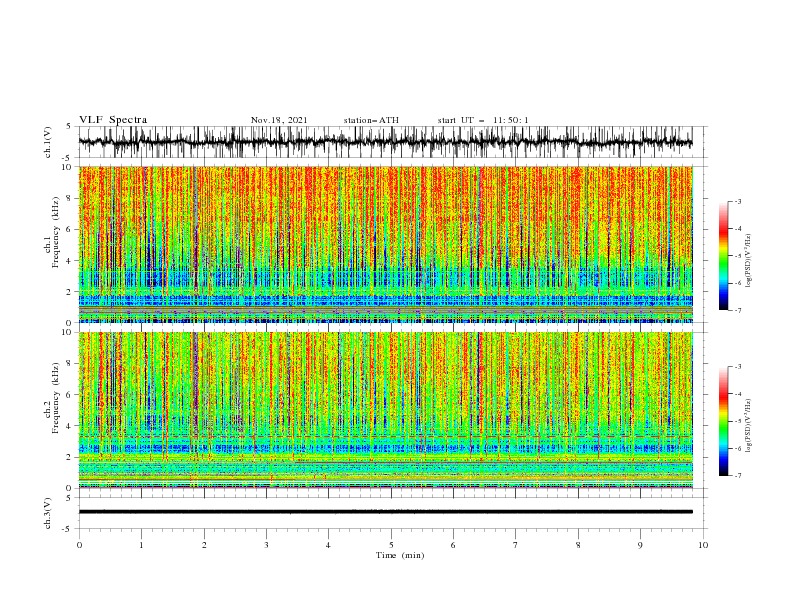The width and height of the screenshot is (792, 612).
Task: Click the ch.2 frequency tick label "2"
Action: coord(71,457)
